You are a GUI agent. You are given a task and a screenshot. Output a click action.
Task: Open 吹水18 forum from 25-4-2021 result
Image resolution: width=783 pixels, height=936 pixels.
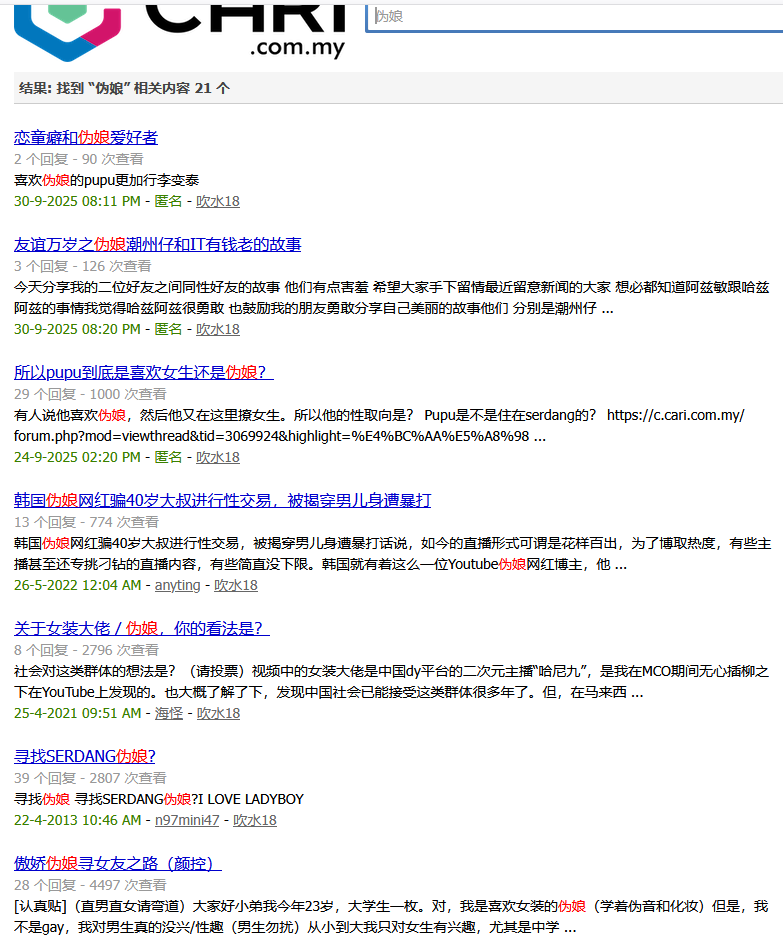tap(218, 713)
